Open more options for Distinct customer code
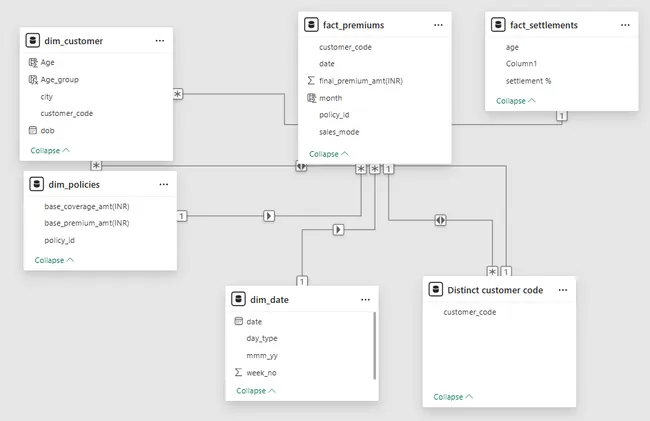This screenshot has height=421, width=650. tap(563, 290)
